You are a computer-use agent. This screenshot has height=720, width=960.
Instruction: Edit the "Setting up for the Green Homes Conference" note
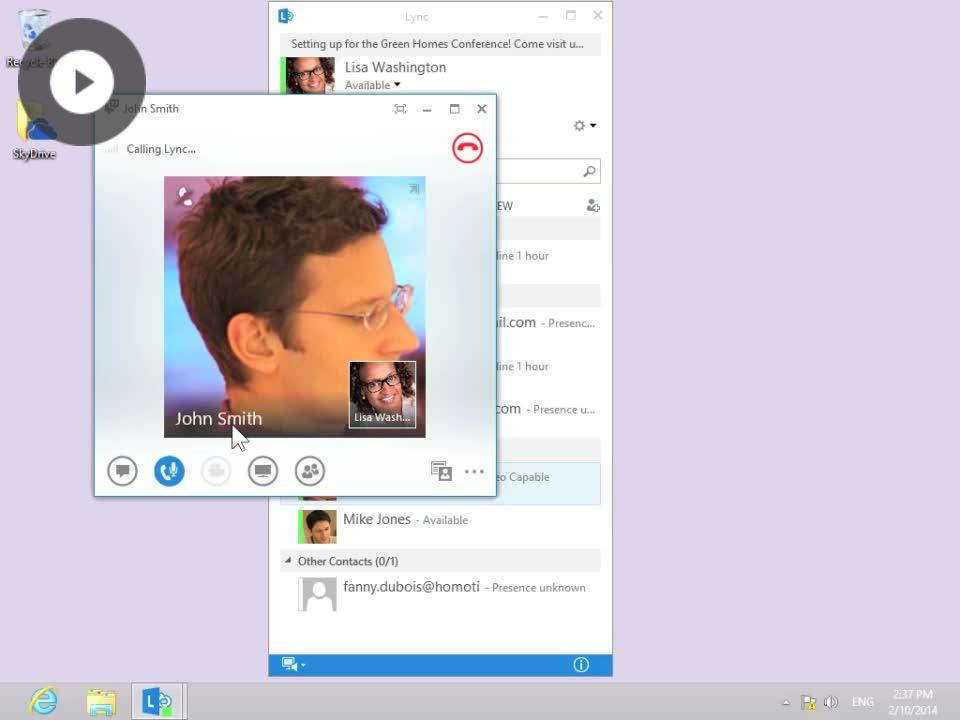(440, 44)
